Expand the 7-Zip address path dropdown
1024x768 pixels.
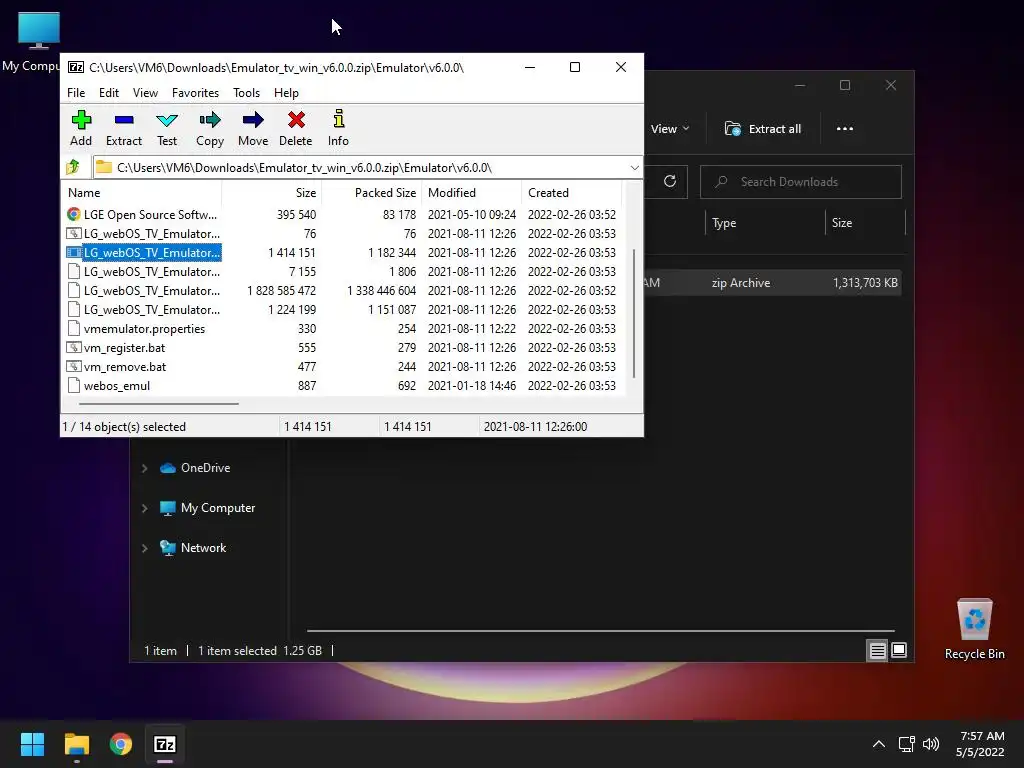(x=634, y=168)
